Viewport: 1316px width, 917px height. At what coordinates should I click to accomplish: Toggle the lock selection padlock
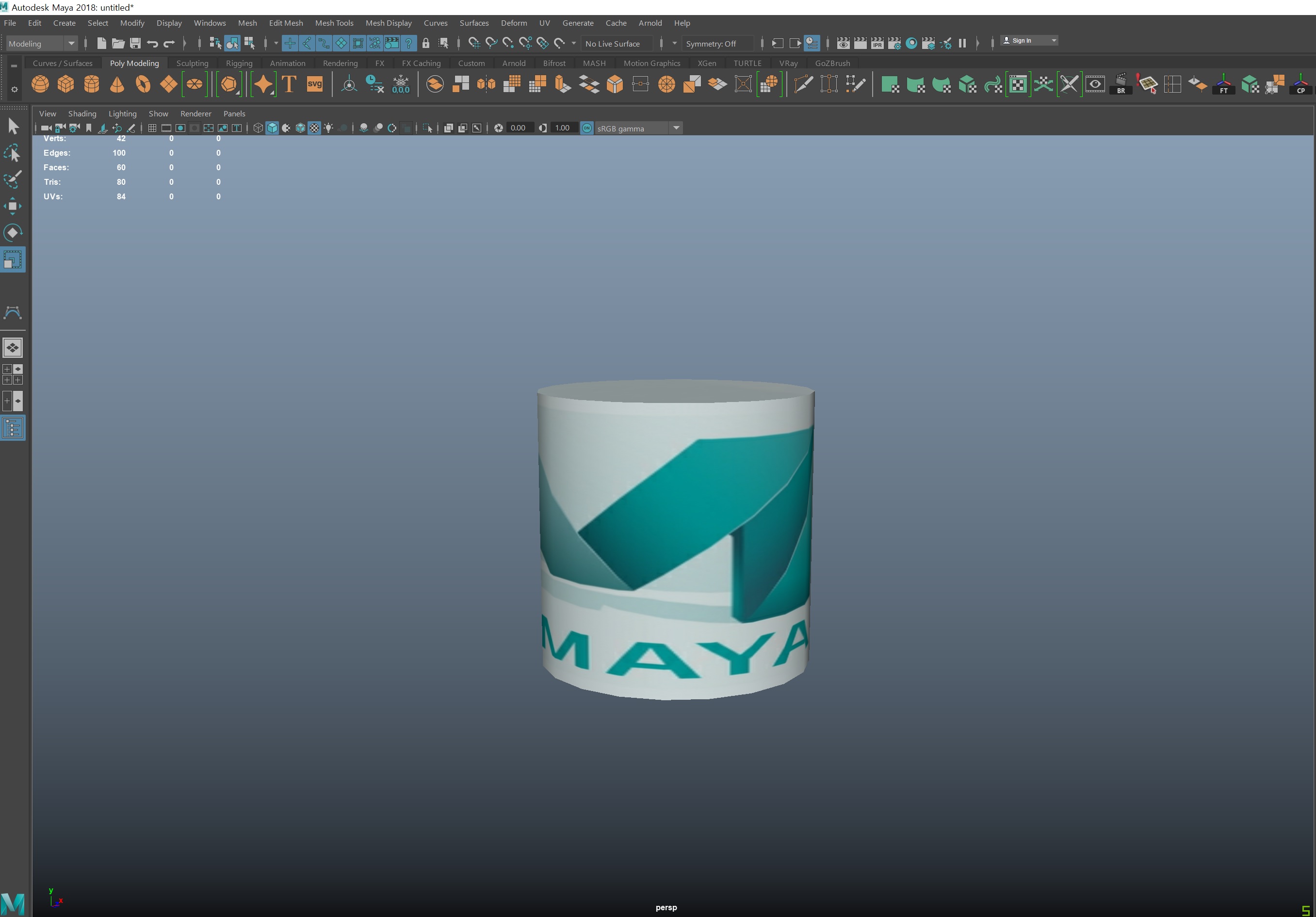coord(426,43)
